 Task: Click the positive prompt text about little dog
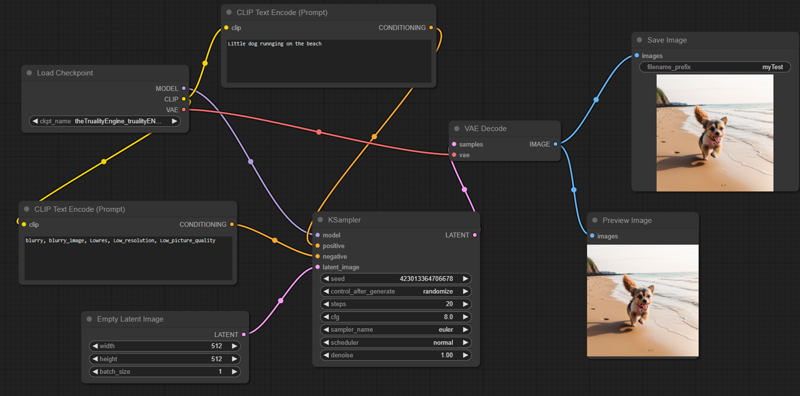coord(275,44)
